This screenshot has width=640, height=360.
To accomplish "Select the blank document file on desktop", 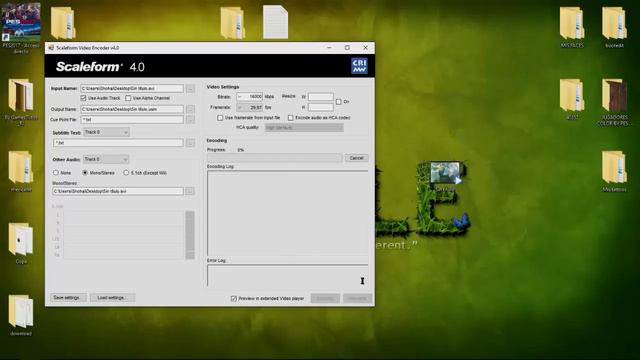I will [x=275, y=22].
